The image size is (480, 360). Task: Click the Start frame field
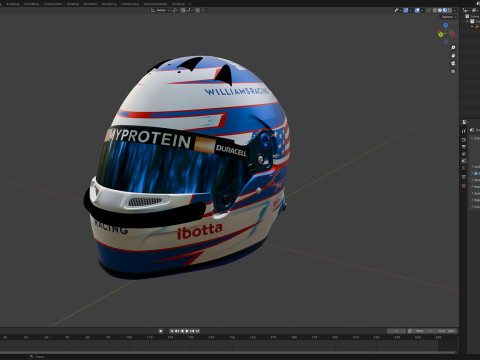coord(423,331)
